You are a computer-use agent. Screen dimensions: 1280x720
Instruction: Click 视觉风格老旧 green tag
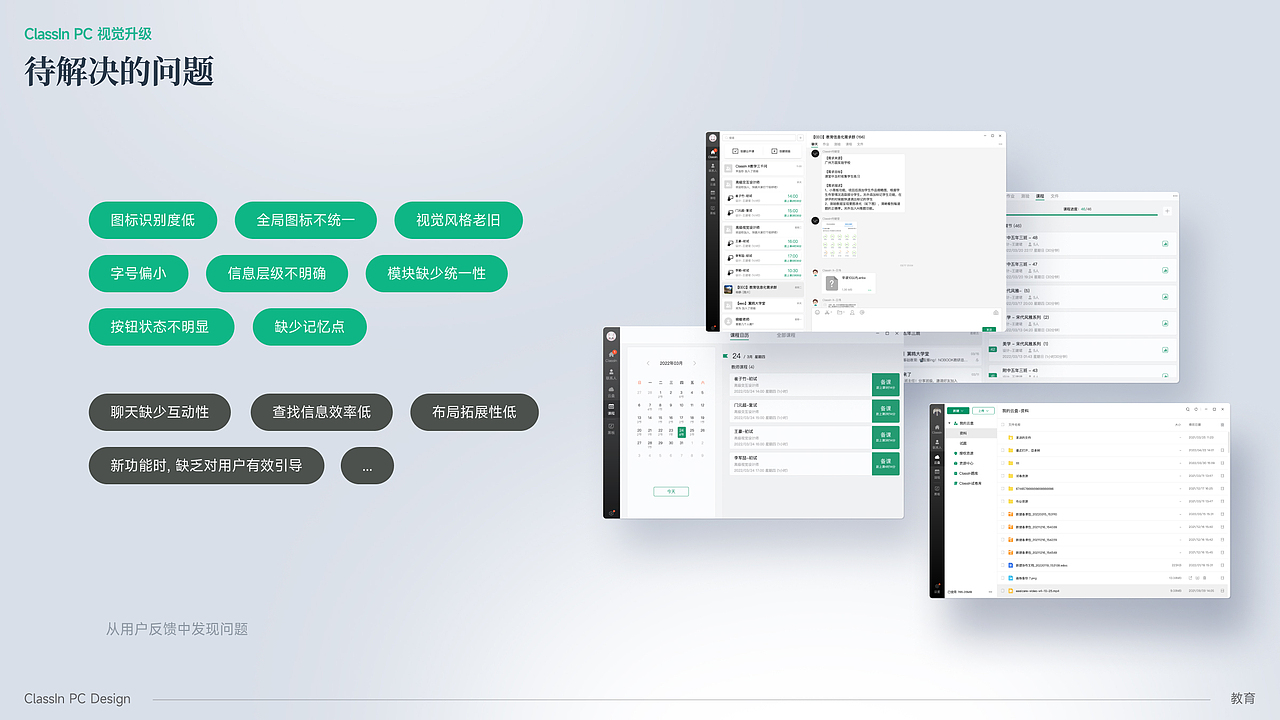click(458, 220)
